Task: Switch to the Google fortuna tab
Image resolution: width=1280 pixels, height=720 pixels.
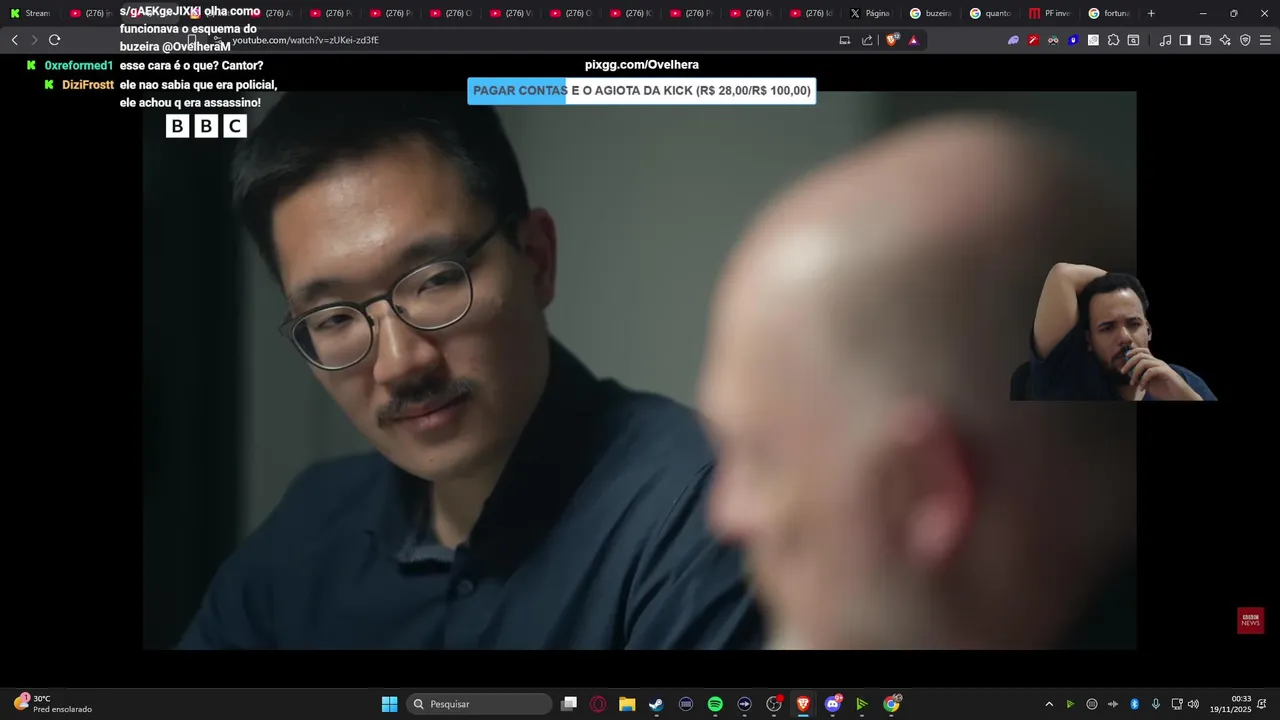Action: click(1110, 13)
